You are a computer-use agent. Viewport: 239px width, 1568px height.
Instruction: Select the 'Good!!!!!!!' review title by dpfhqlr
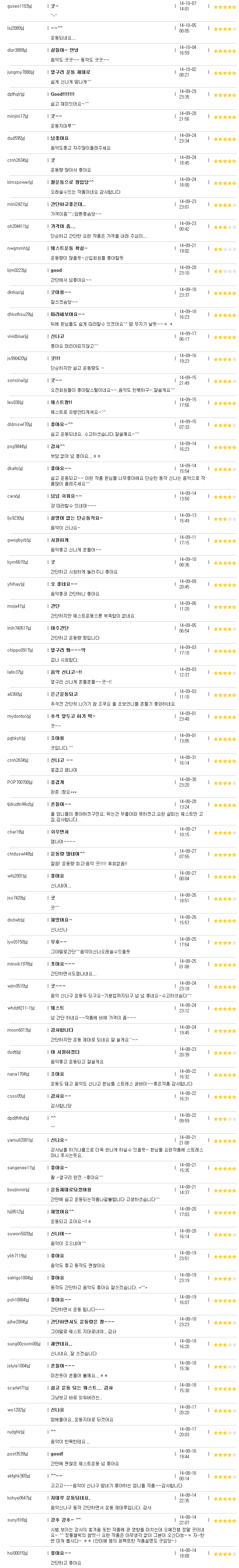click(62, 94)
